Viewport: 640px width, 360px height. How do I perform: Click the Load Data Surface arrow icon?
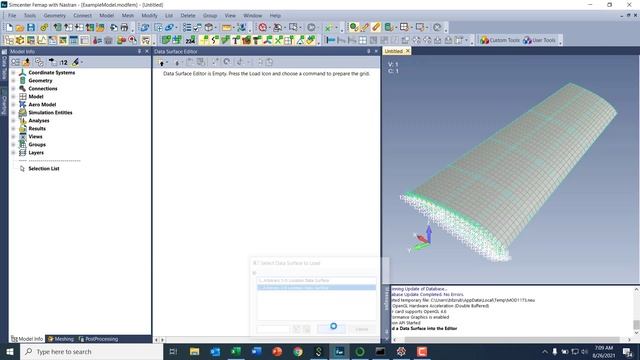(162, 62)
